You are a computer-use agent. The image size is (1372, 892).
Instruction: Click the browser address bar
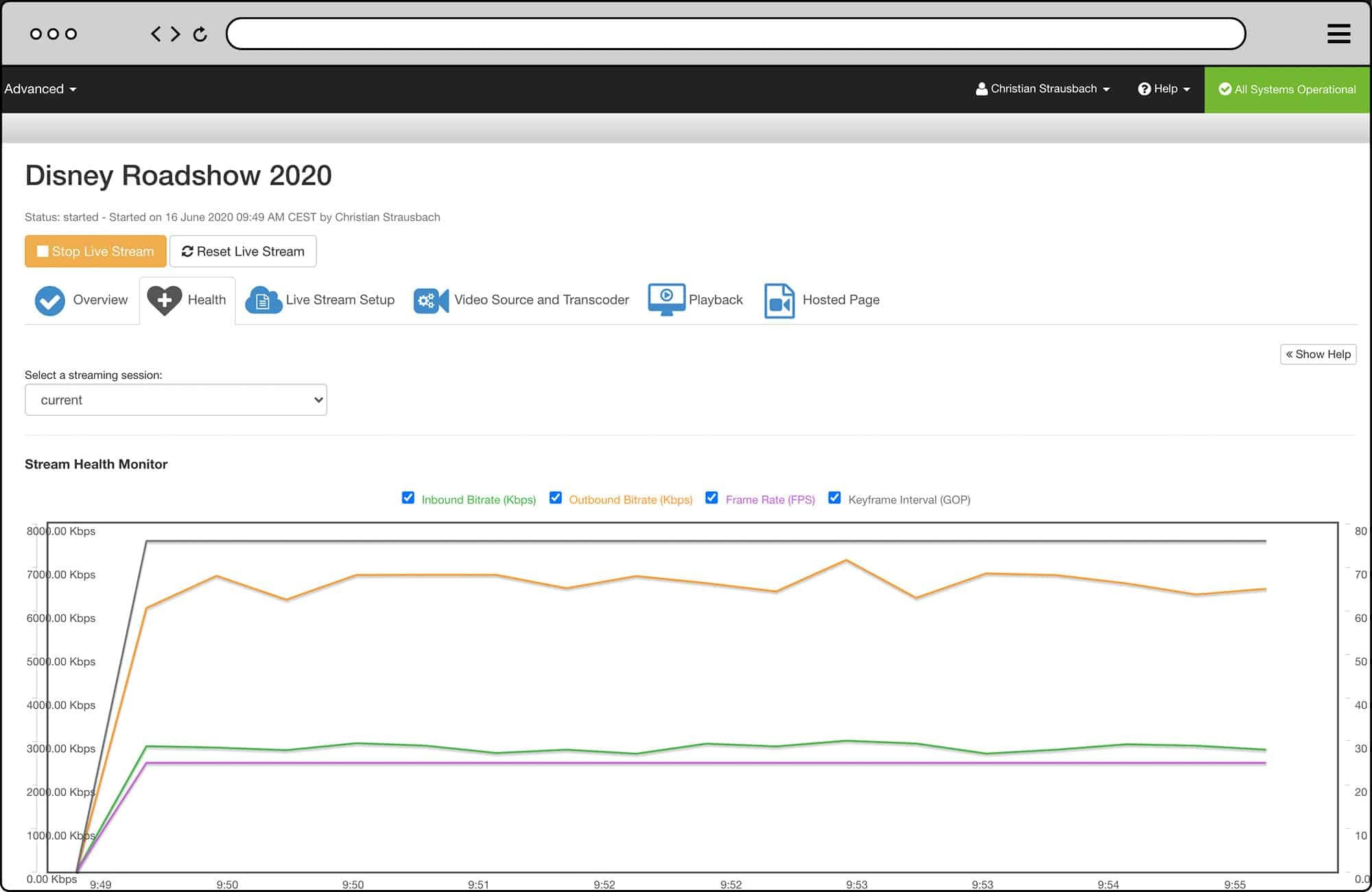[x=735, y=34]
